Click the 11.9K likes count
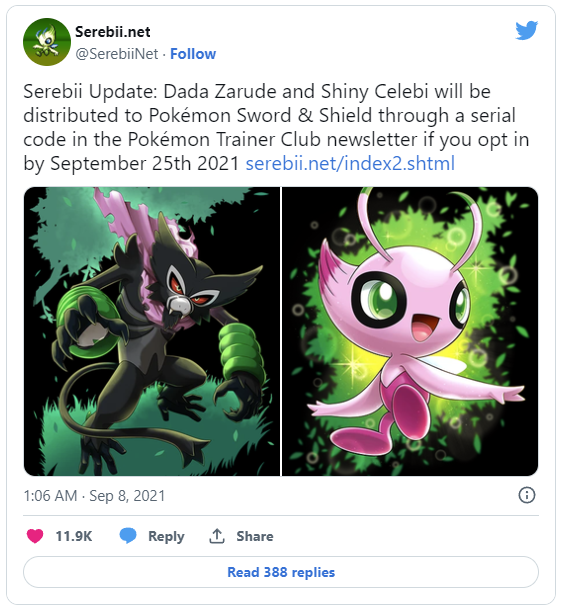Viewport: 563px width, 609px height. (74, 536)
